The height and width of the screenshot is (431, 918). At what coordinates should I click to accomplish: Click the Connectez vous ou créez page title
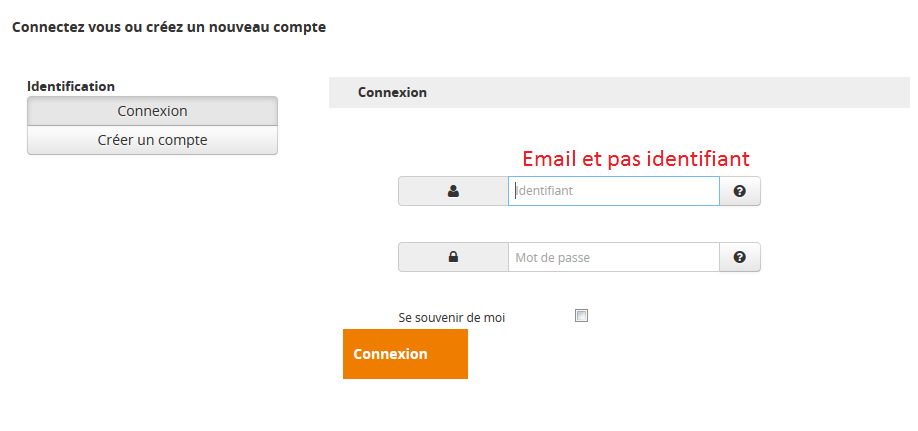(x=169, y=27)
